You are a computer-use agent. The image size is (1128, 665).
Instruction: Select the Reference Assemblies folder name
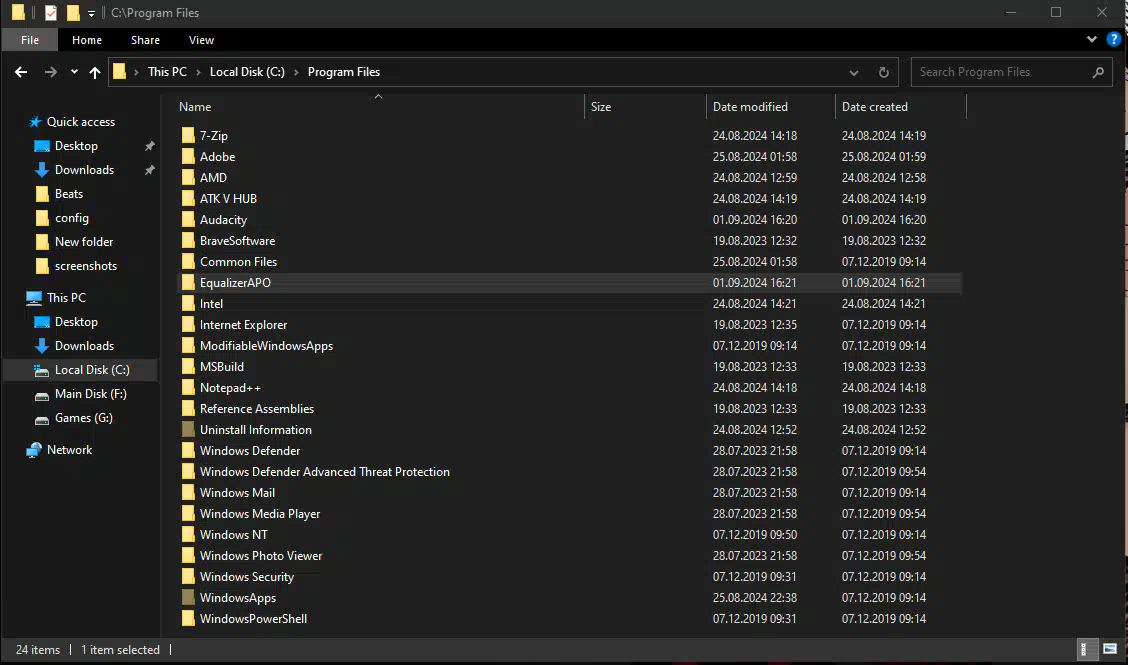click(257, 409)
